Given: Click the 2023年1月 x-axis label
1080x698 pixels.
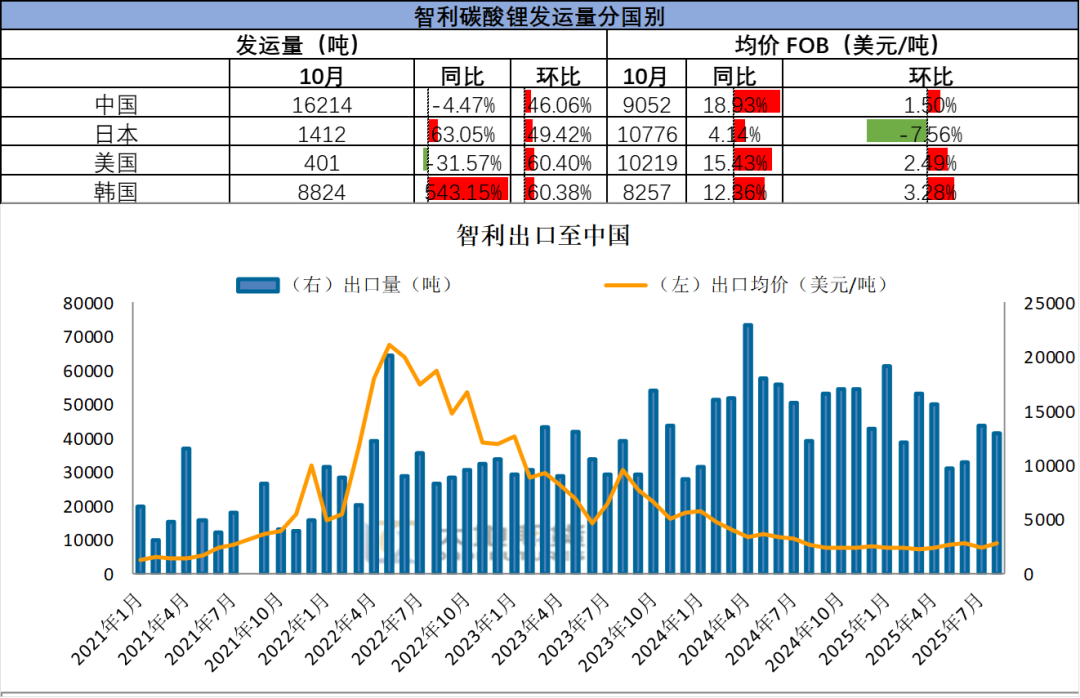Looking at the screenshot, I should [483, 628].
